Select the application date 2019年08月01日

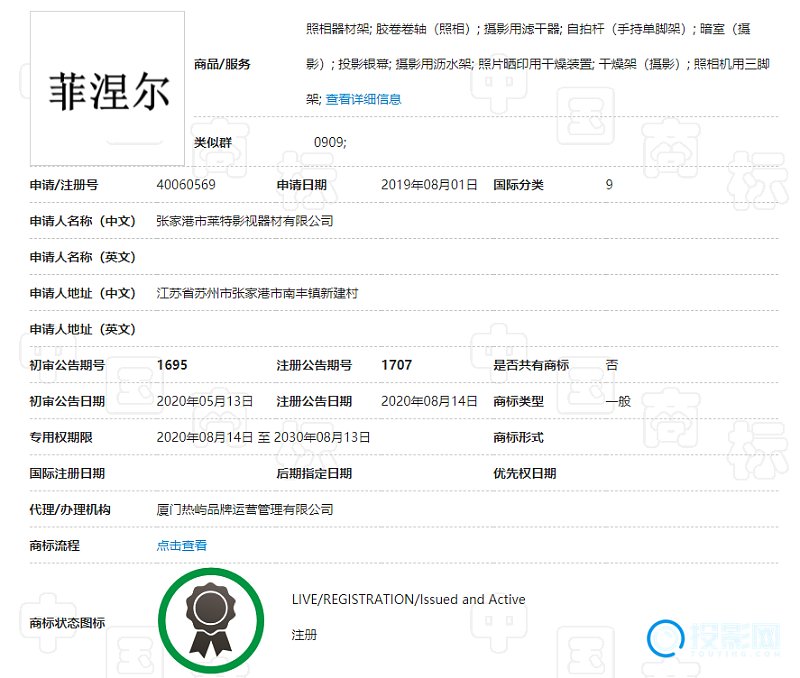429,185
